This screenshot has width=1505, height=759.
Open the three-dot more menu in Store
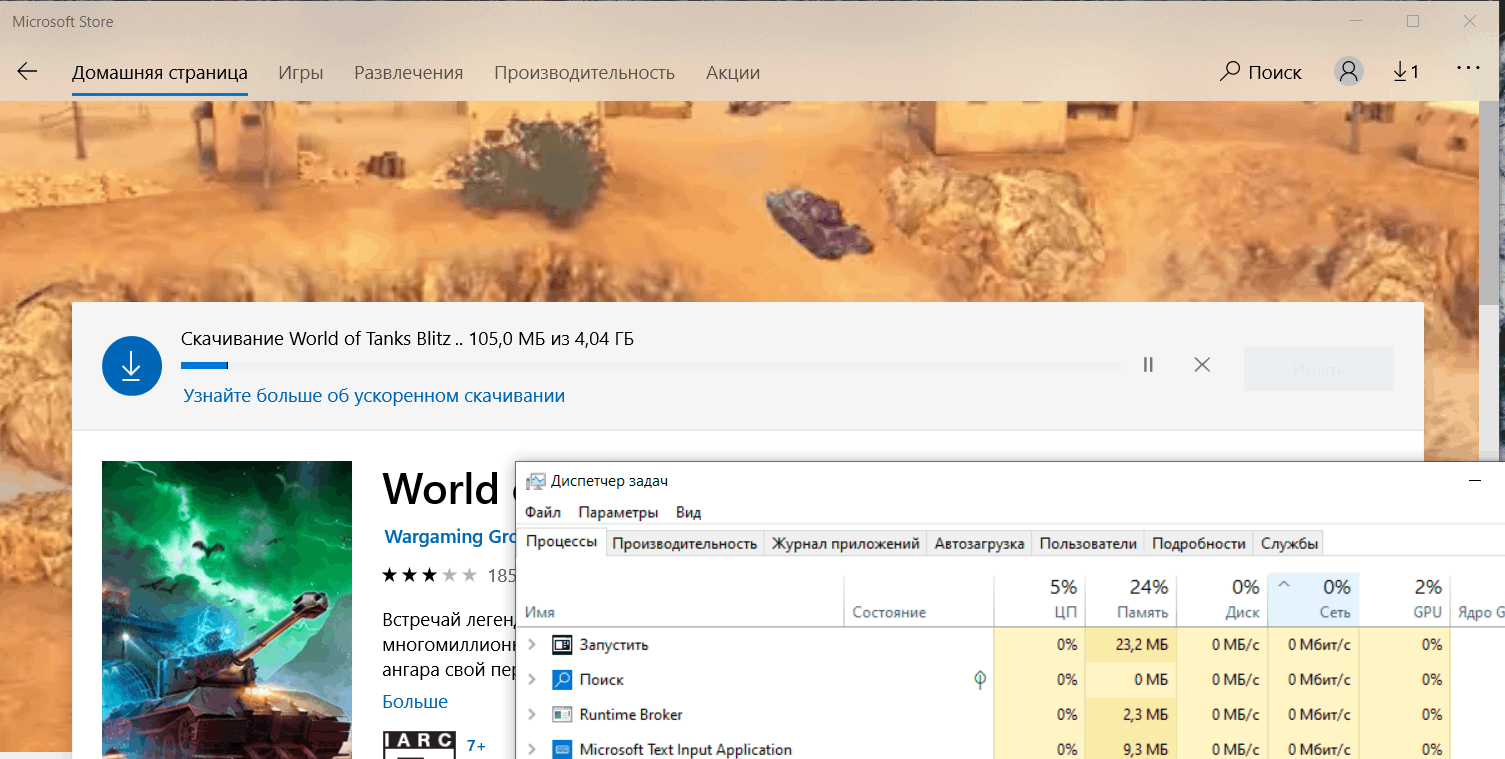[x=1467, y=68]
